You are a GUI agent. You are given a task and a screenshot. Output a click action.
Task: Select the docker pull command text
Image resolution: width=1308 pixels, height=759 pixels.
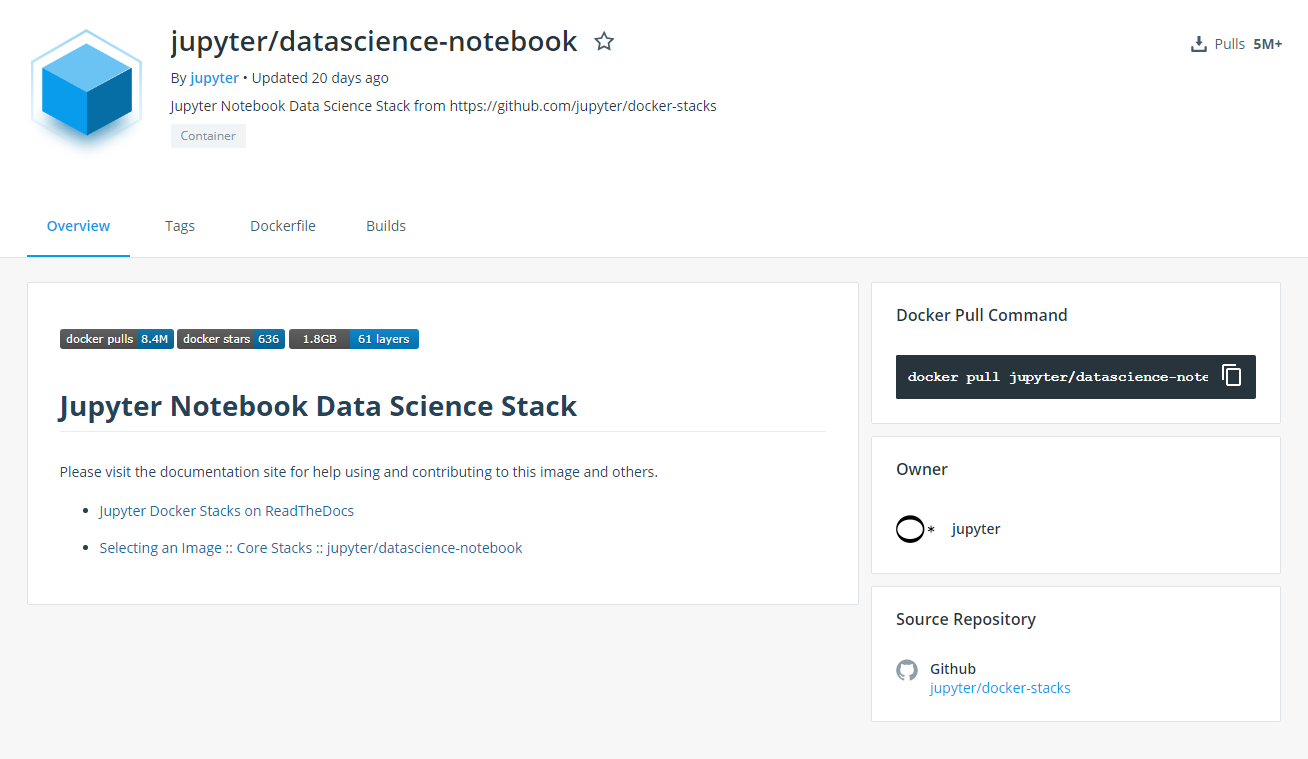[x=1058, y=377]
